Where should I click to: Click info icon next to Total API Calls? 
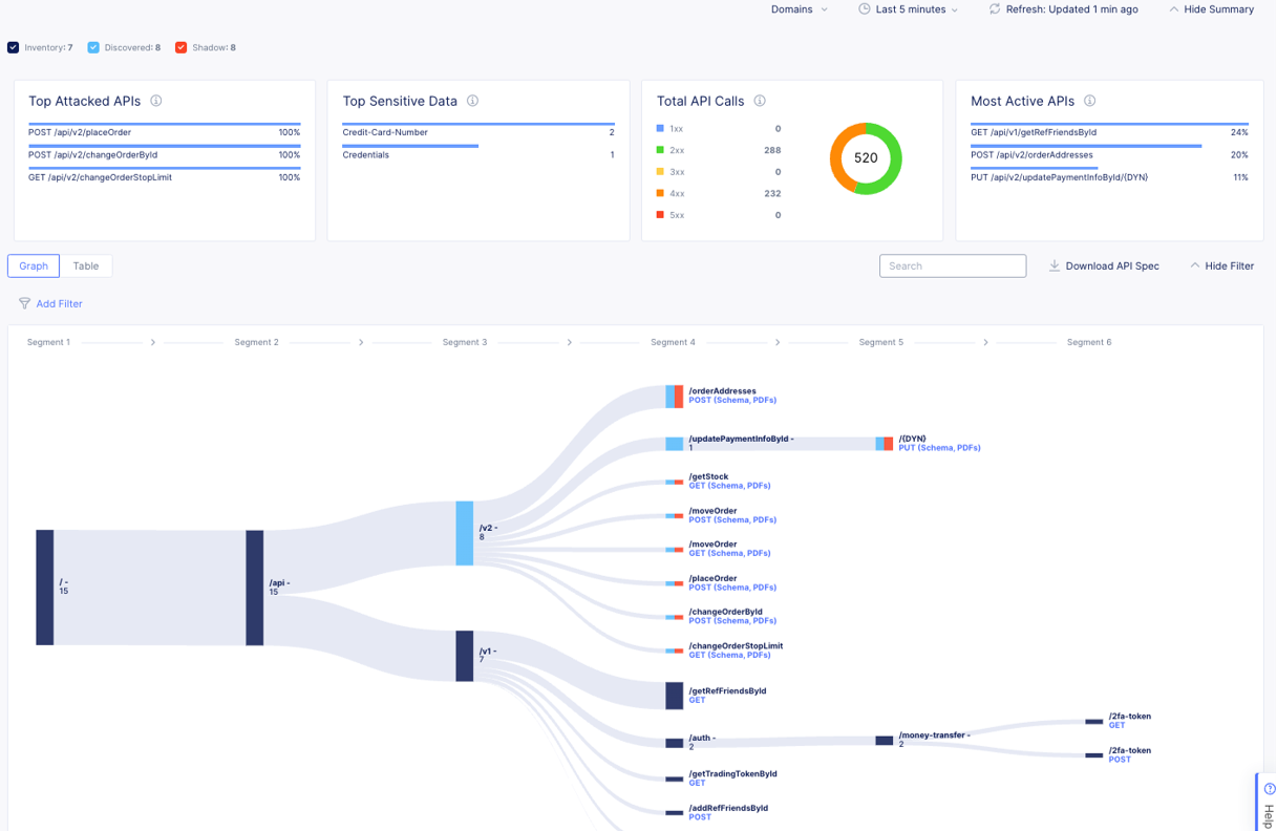[759, 101]
